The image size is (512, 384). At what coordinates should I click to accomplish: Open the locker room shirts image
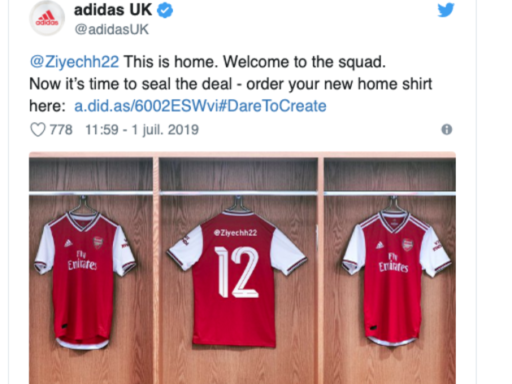click(x=242, y=268)
